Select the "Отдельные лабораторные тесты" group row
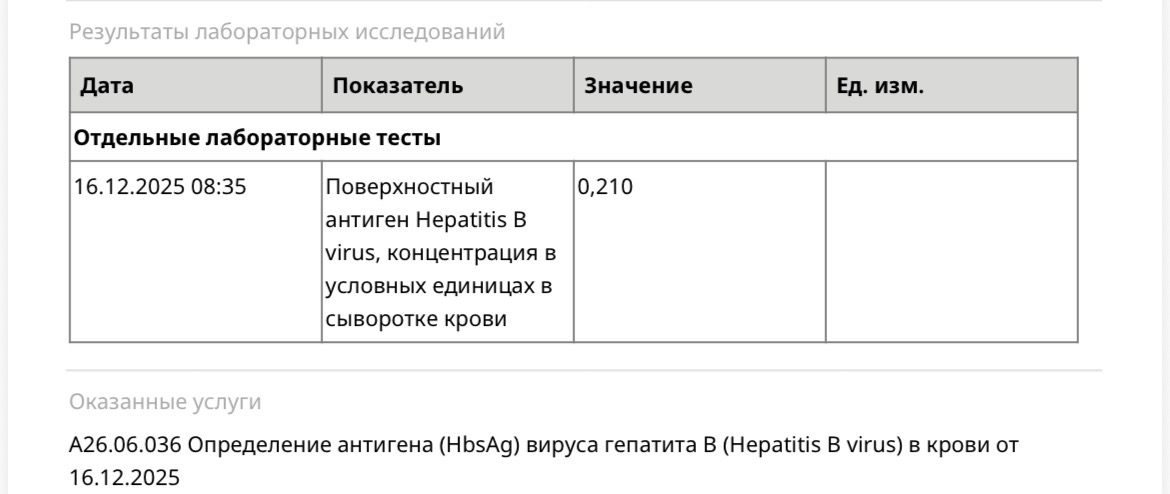 pyautogui.click(x=258, y=137)
